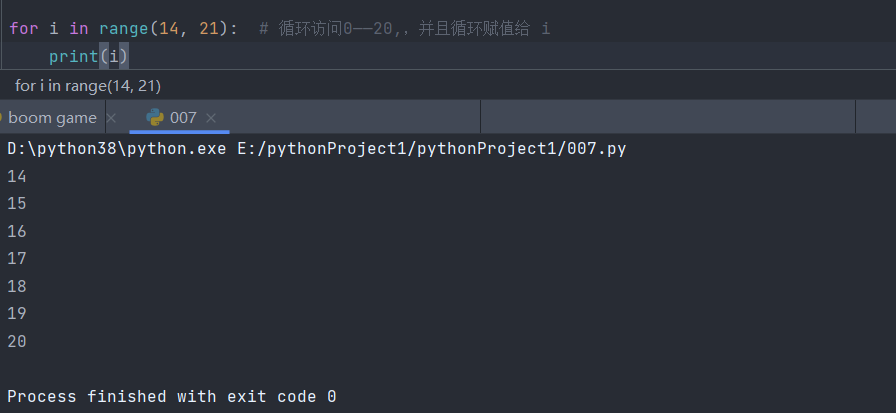The width and height of the screenshot is (896, 413).
Task: Click the console output line 16
Action: (x=17, y=232)
